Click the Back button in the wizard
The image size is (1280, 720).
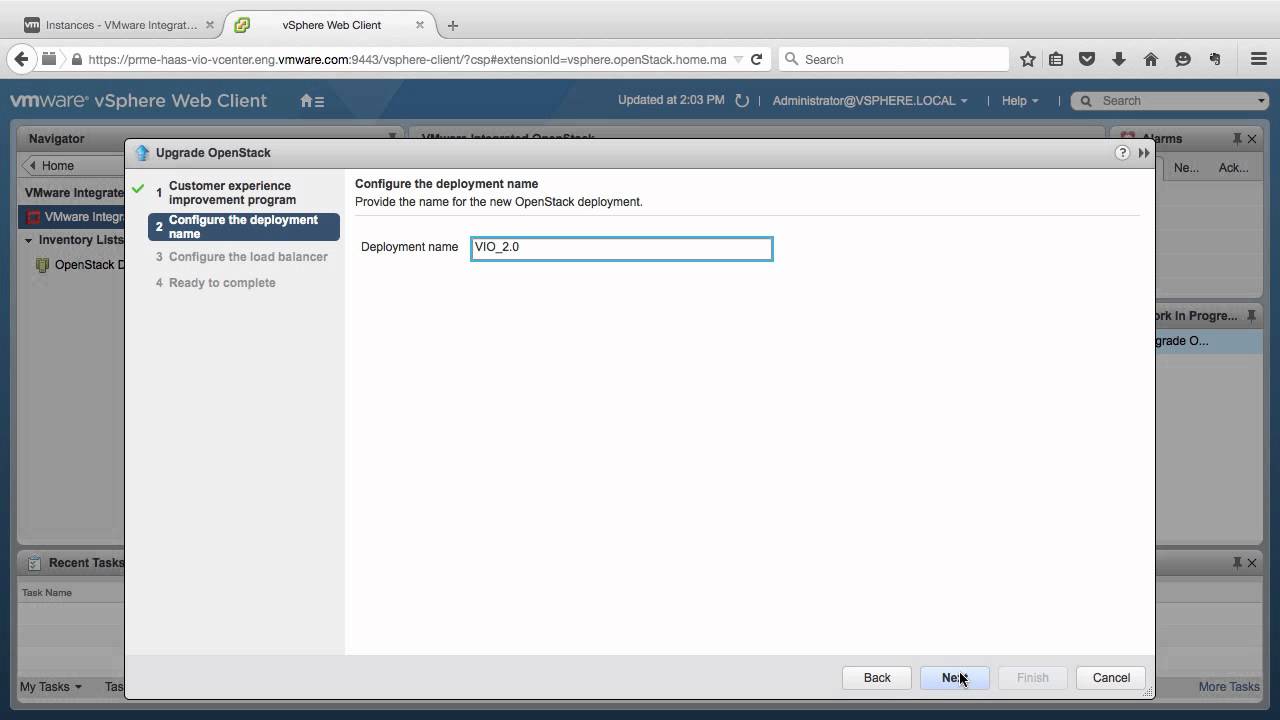click(877, 678)
